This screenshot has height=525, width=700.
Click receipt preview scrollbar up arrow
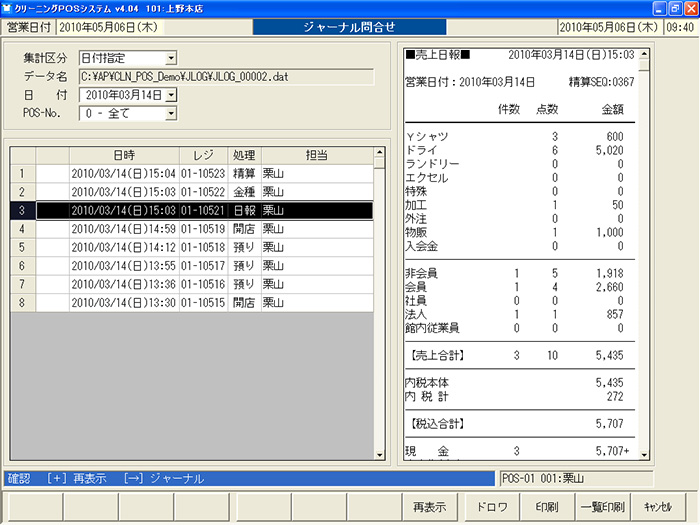click(644, 54)
